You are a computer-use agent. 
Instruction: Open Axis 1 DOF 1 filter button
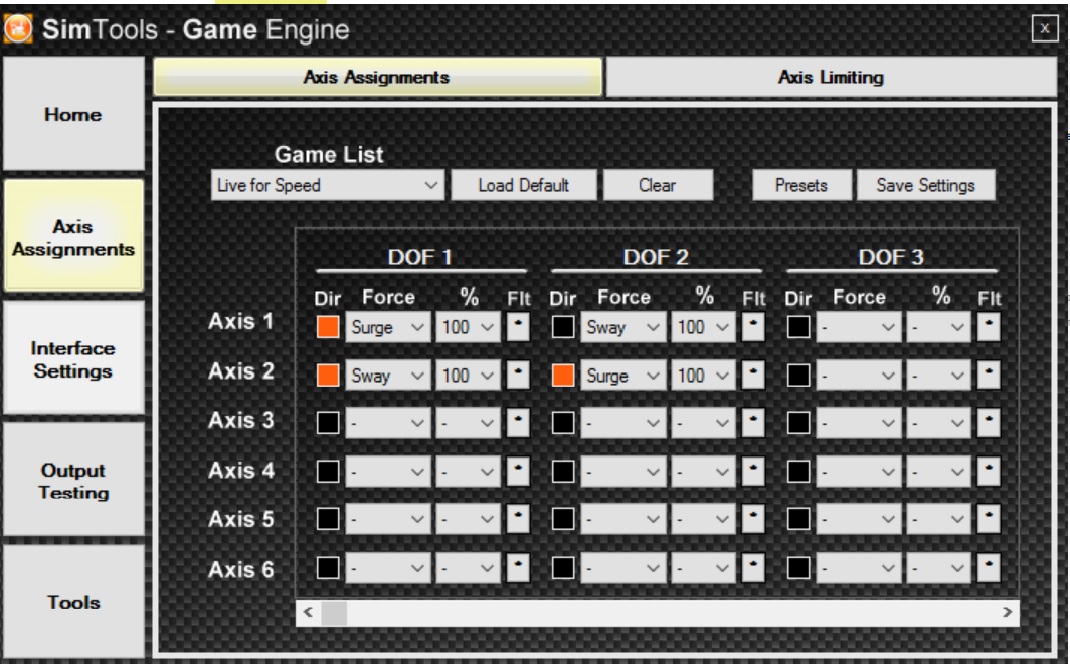(x=518, y=327)
